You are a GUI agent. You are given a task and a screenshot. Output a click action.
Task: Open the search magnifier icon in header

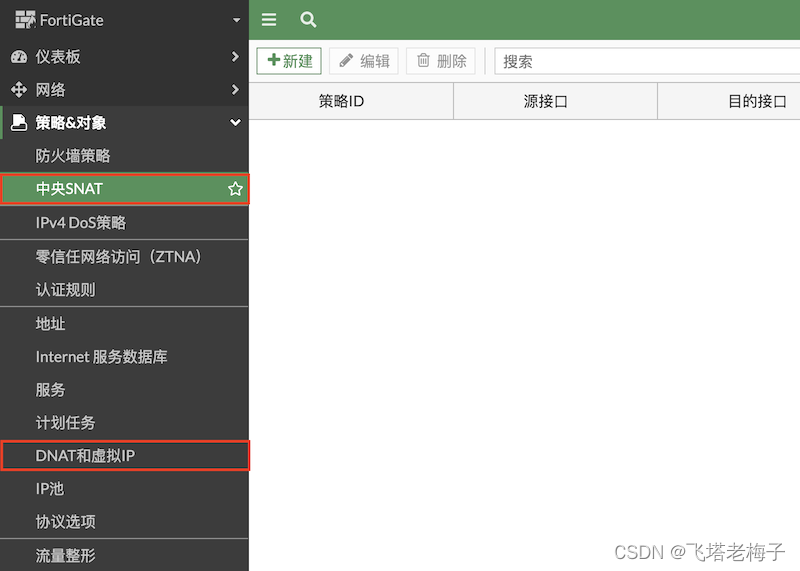[x=308, y=20]
